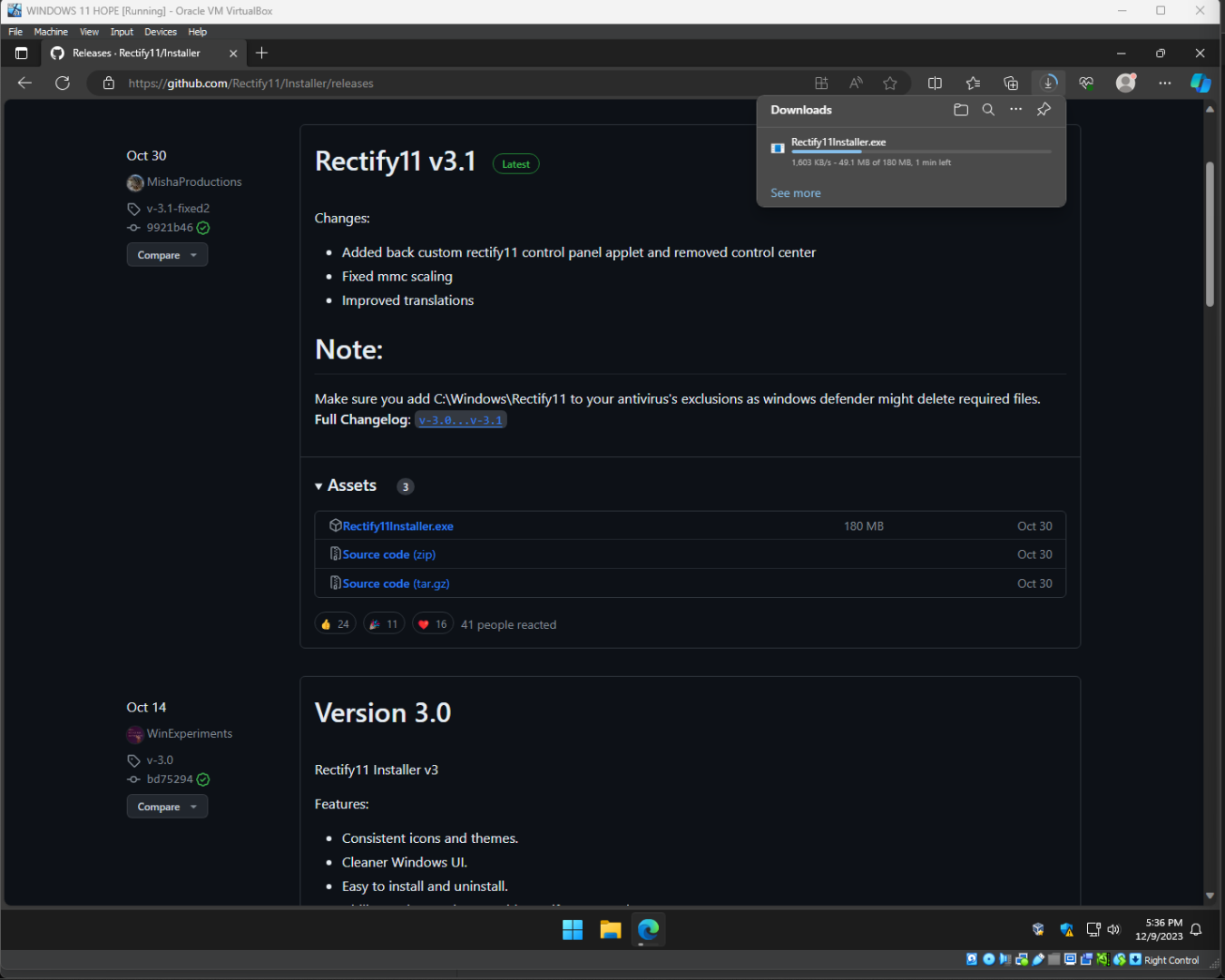Image resolution: width=1225 pixels, height=980 pixels.
Task: Open downloads folder from Downloads panel
Action: coord(961,110)
